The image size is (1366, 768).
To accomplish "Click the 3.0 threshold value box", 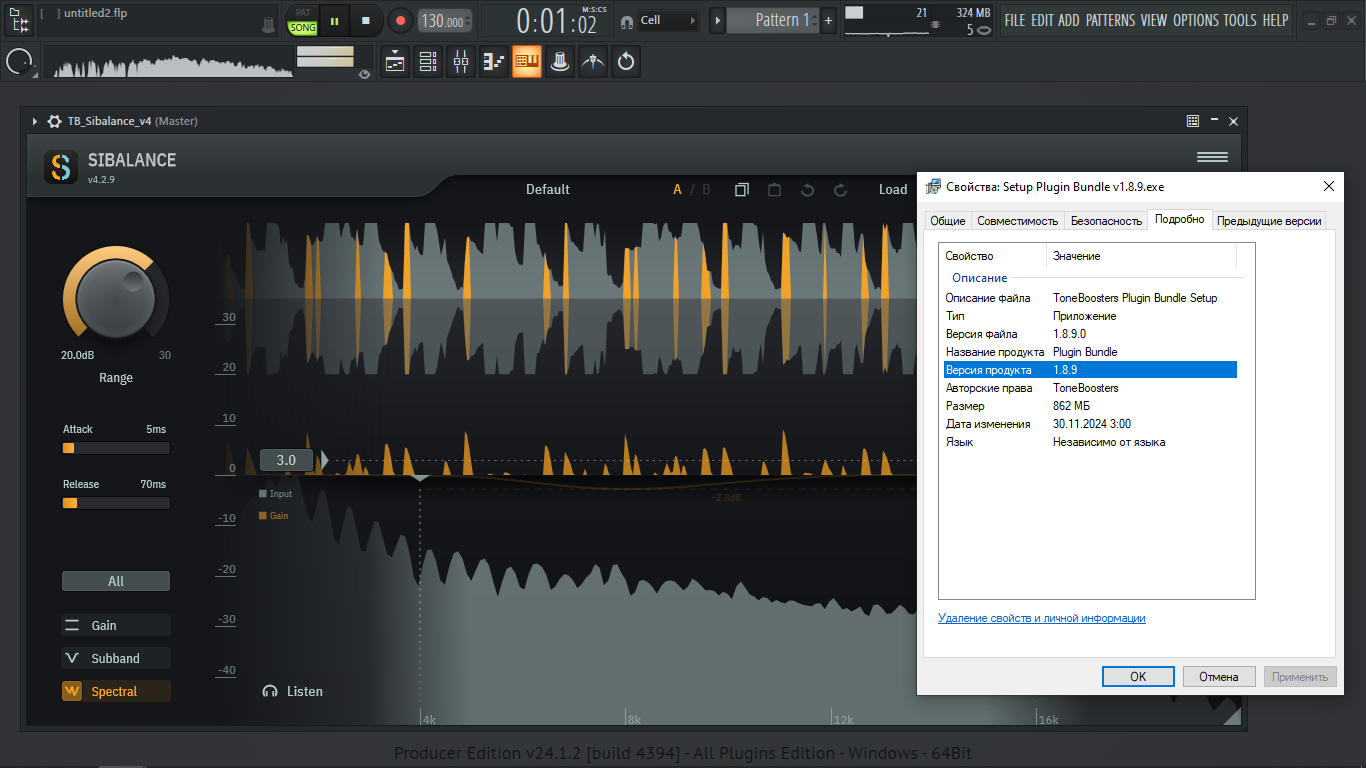I will (286, 460).
